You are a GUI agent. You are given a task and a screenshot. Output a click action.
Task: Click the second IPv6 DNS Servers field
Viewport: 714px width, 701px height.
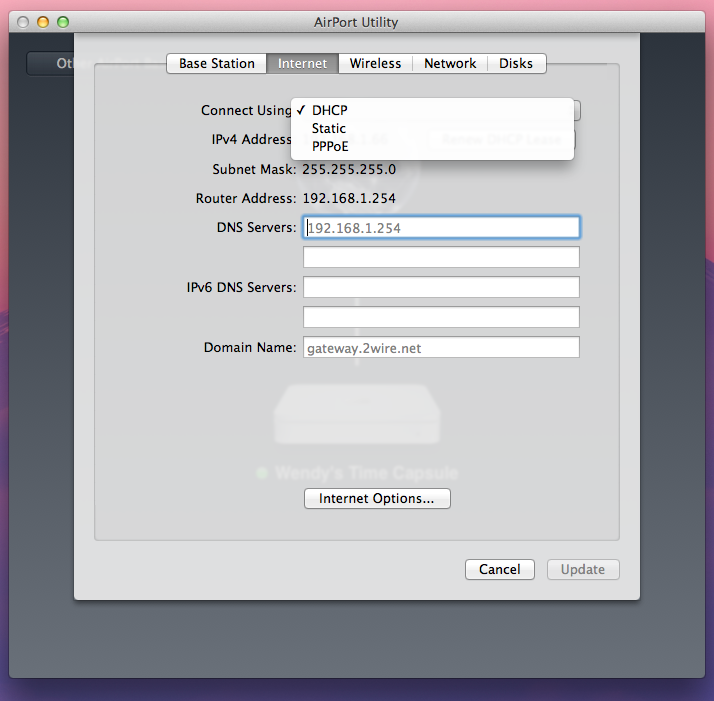click(441, 317)
